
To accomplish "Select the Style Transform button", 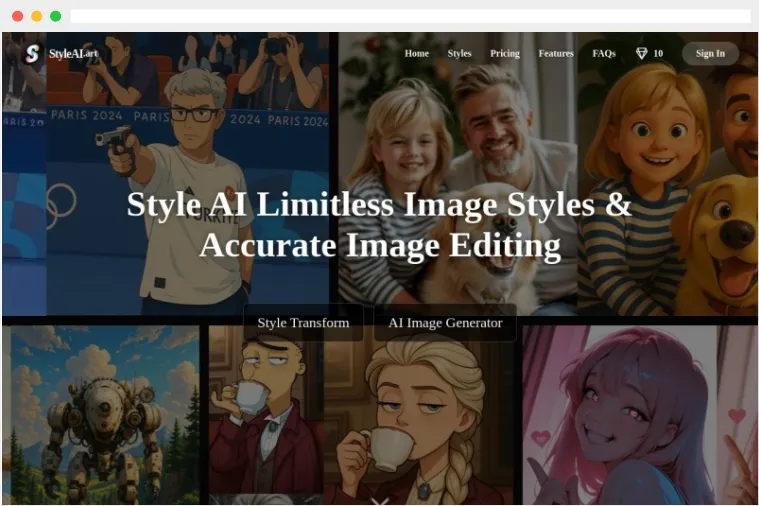I will (303, 322).
